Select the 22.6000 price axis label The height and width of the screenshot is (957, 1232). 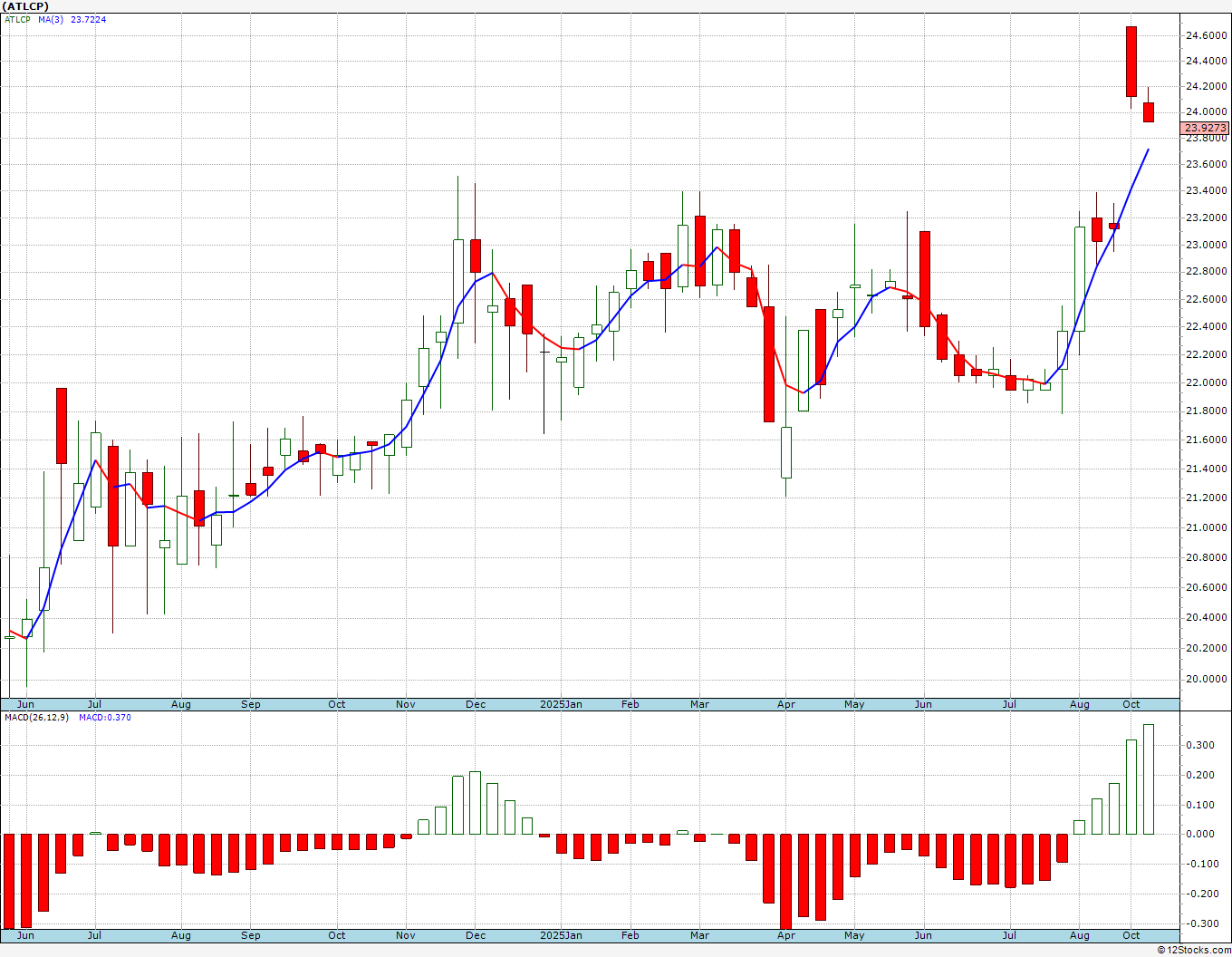point(1206,299)
